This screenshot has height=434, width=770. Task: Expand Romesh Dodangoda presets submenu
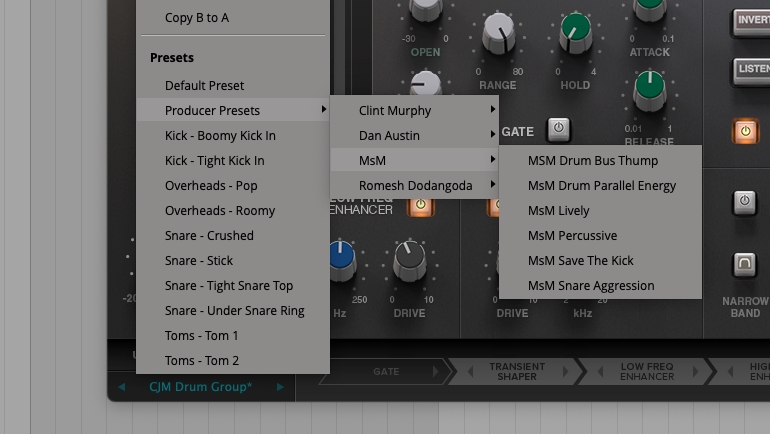tap(414, 186)
